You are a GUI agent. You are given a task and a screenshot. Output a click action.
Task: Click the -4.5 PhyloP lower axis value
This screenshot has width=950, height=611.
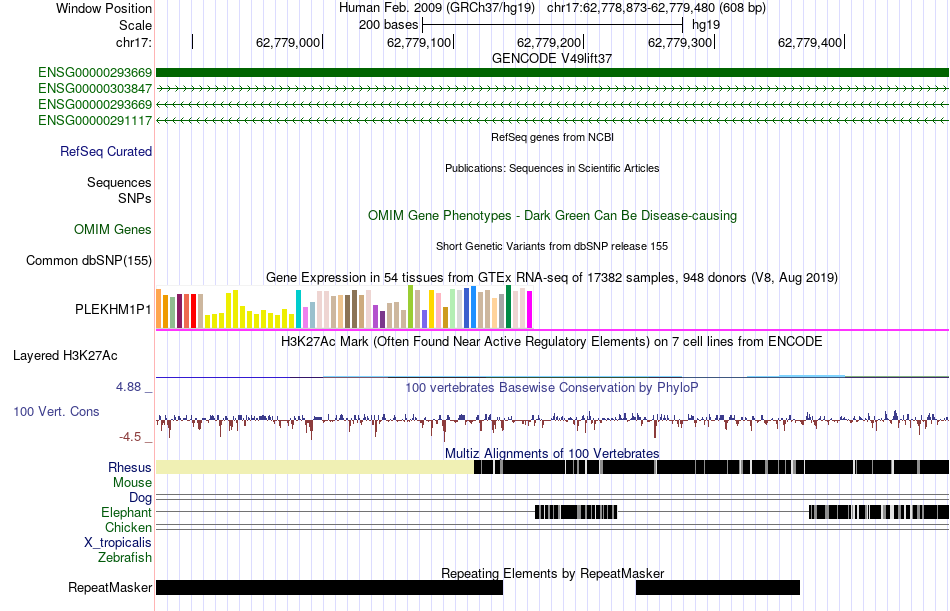tap(130, 437)
